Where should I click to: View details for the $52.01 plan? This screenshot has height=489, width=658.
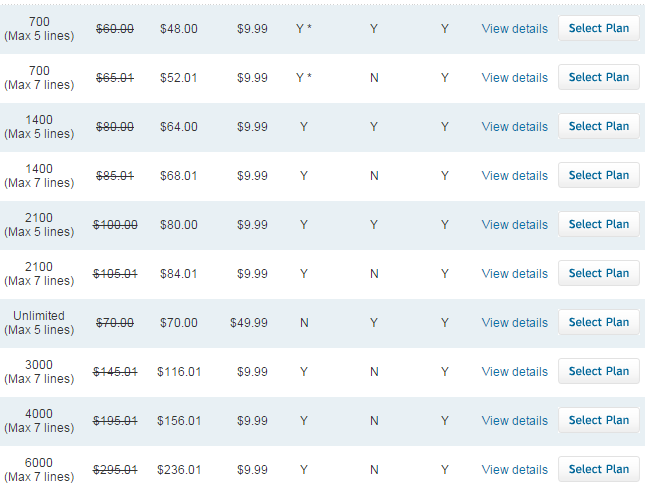click(514, 78)
